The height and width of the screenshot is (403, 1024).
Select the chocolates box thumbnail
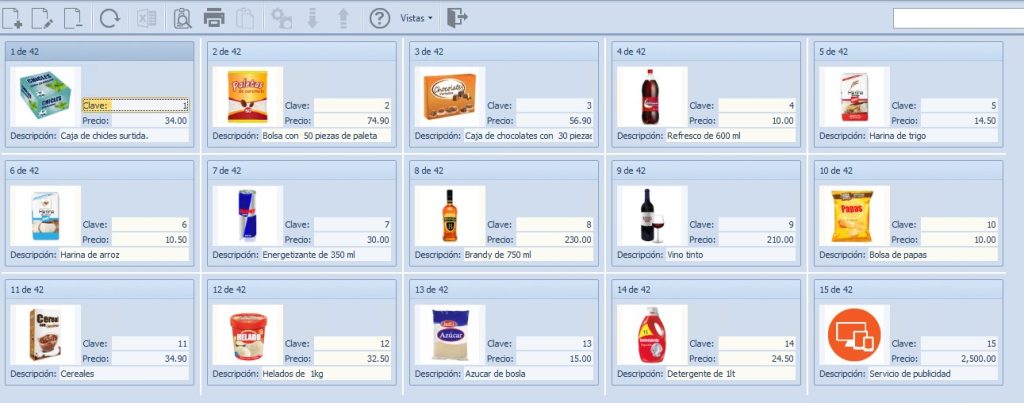click(x=450, y=97)
